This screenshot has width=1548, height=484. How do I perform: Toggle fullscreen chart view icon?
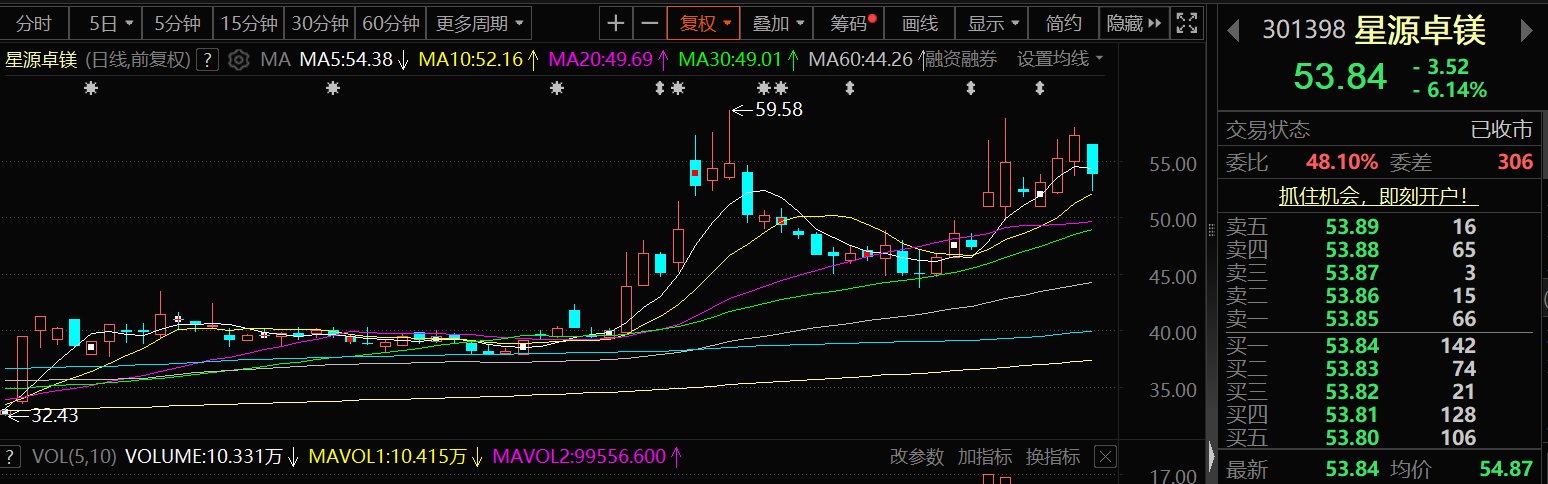pyautogui.click(x=1186, y=23)
